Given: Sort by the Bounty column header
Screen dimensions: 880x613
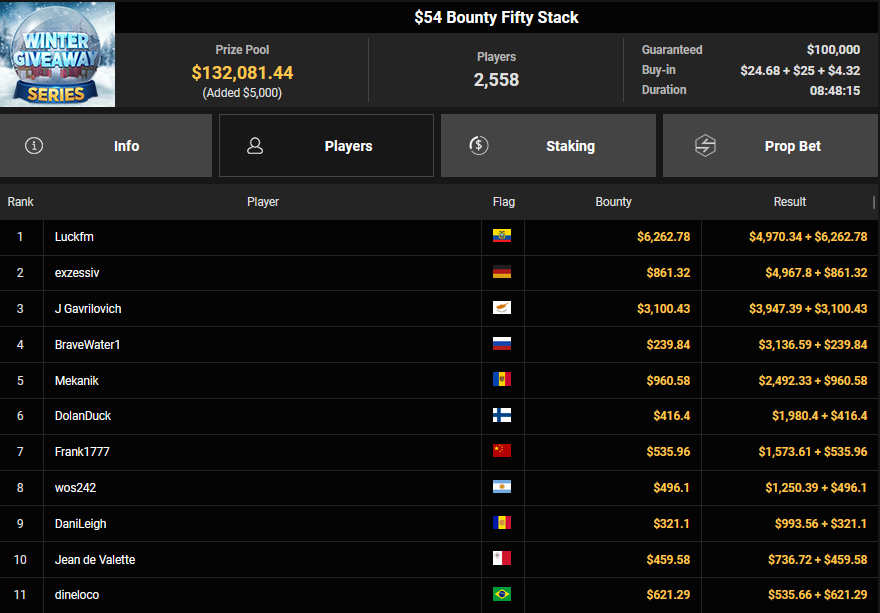Looking at the screenshot, I should point(613,202).
